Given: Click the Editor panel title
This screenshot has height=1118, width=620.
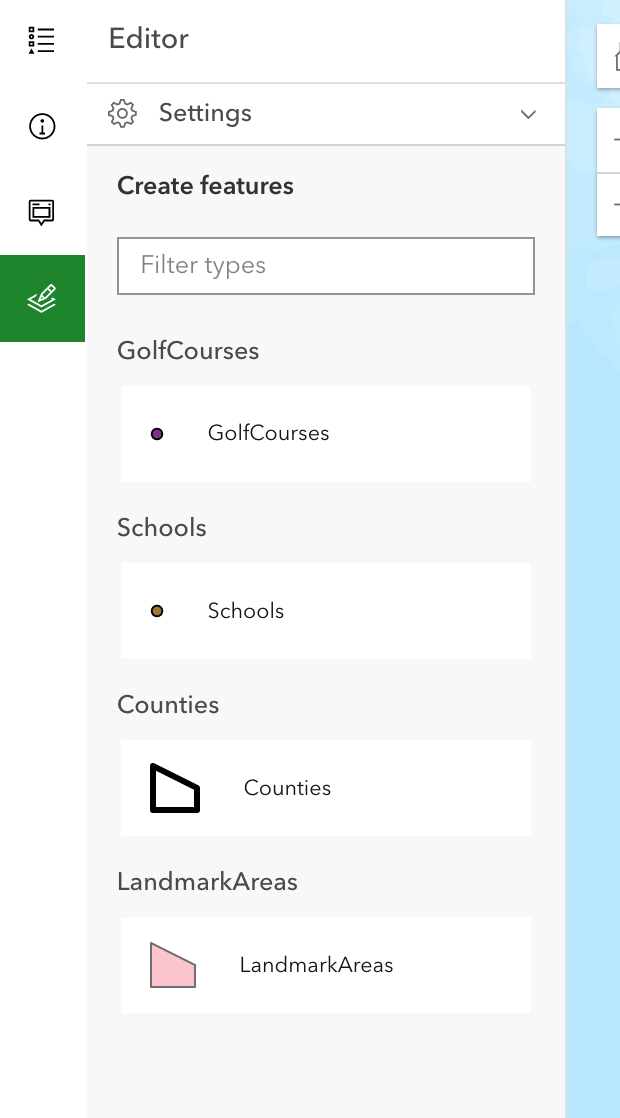Looking at the screenshot, I should 148,40.
